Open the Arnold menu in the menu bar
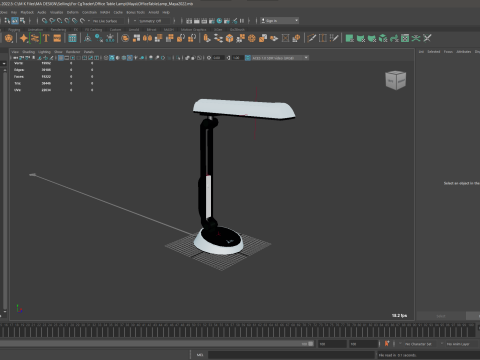 [x=154, y=12]
